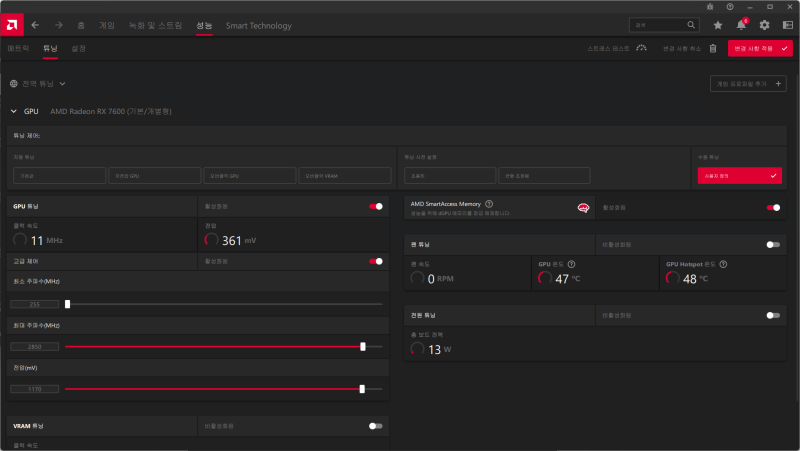Enable fan tuning switch
800x451 pixels.
pyautogui.click(x=773, y=244)
